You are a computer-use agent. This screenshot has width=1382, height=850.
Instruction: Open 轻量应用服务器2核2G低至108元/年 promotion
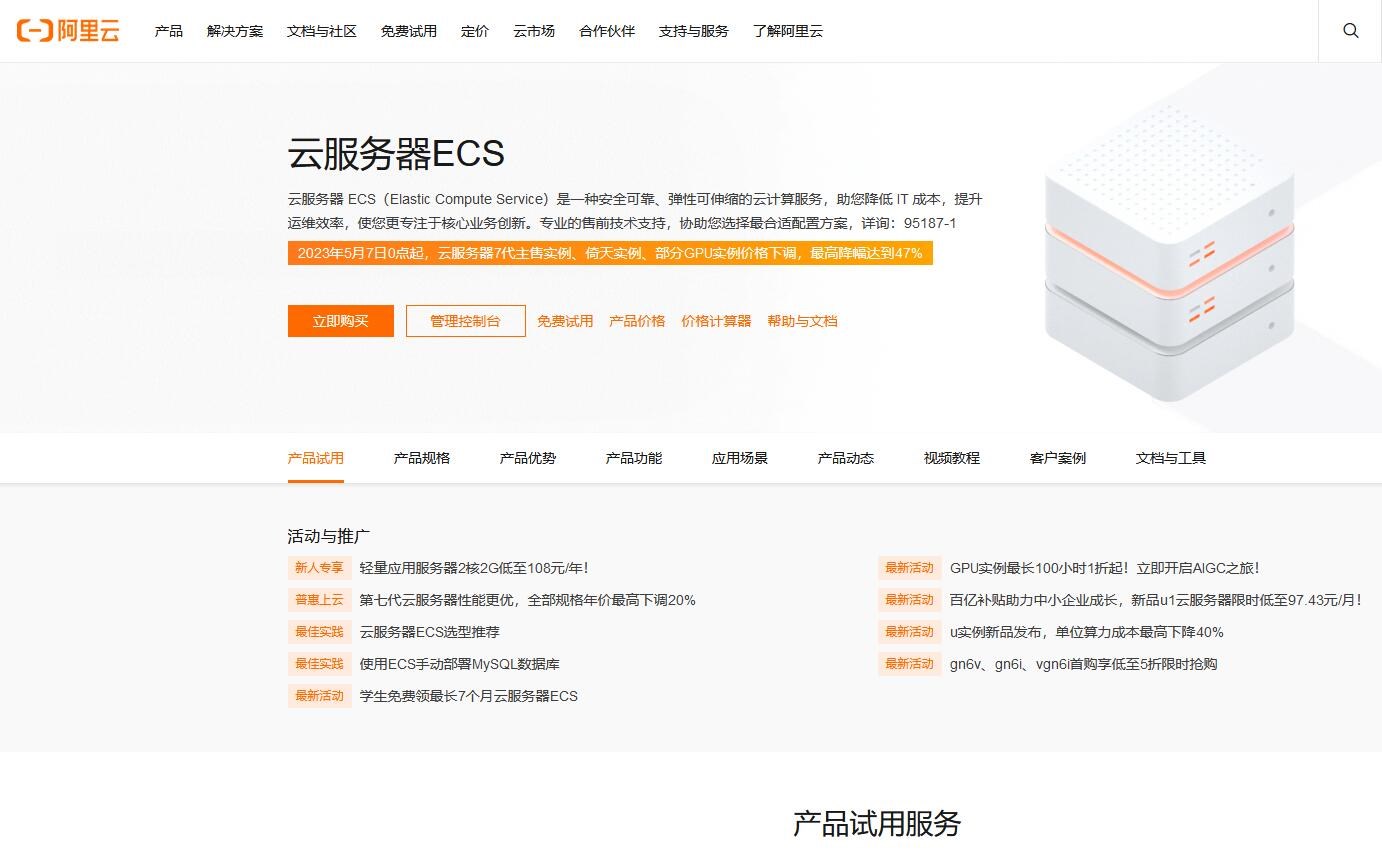(x=474, y=568)
